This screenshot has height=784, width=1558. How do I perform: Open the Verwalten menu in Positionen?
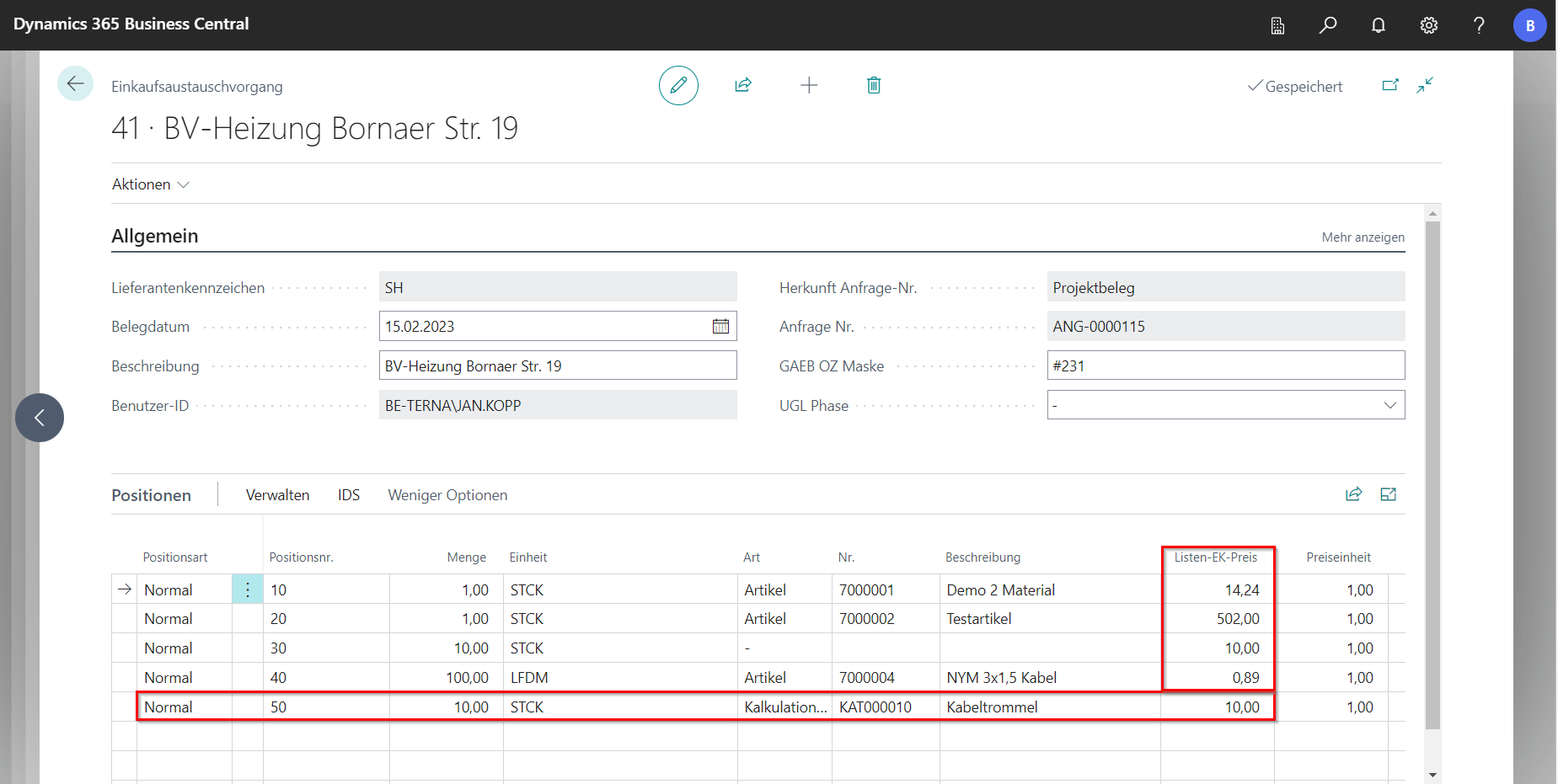277,495
